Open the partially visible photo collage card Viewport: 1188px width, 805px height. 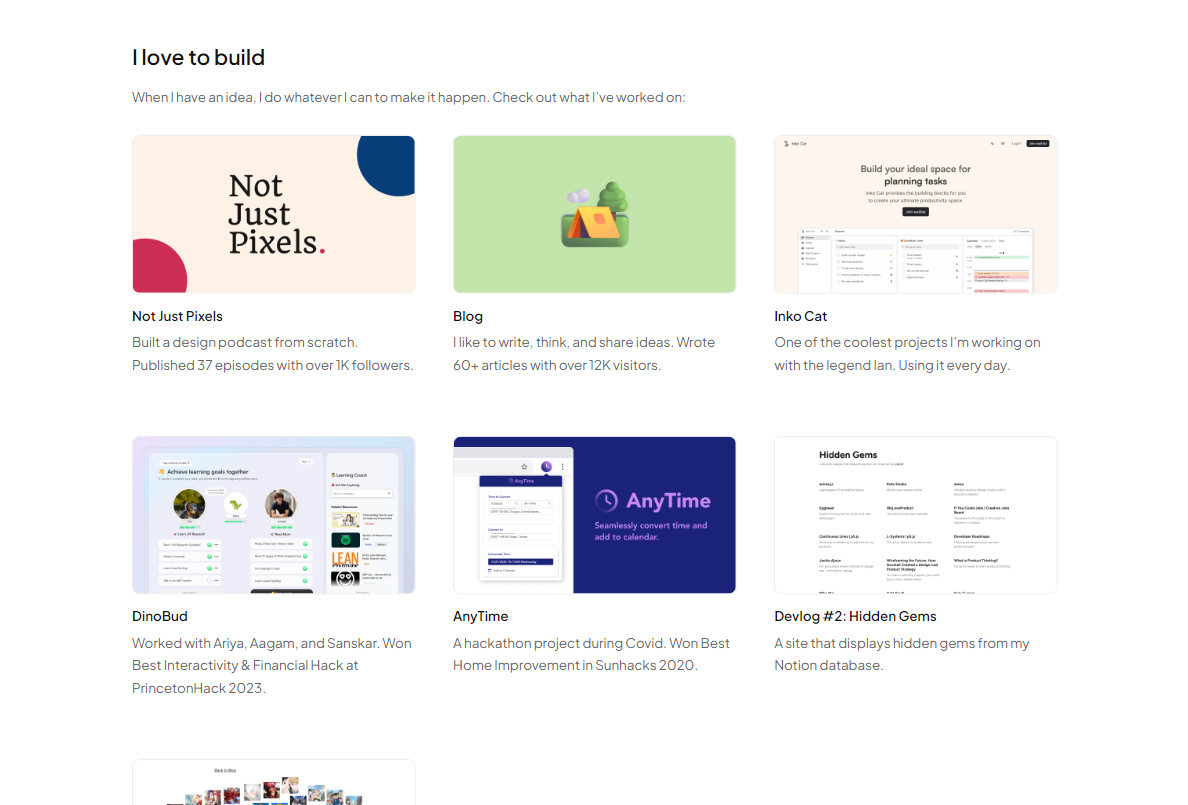(x=274, y=782)
